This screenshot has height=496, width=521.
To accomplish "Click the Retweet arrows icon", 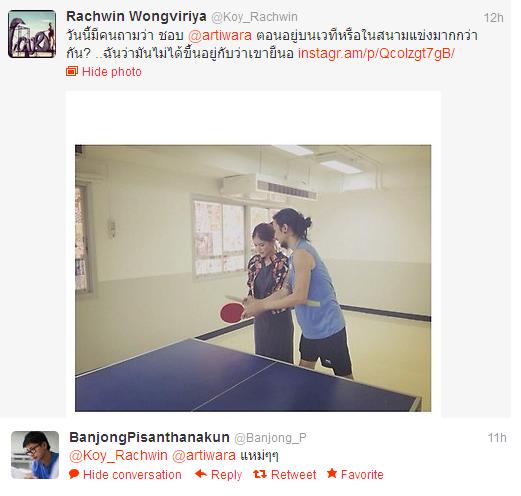I will [260, 474].
